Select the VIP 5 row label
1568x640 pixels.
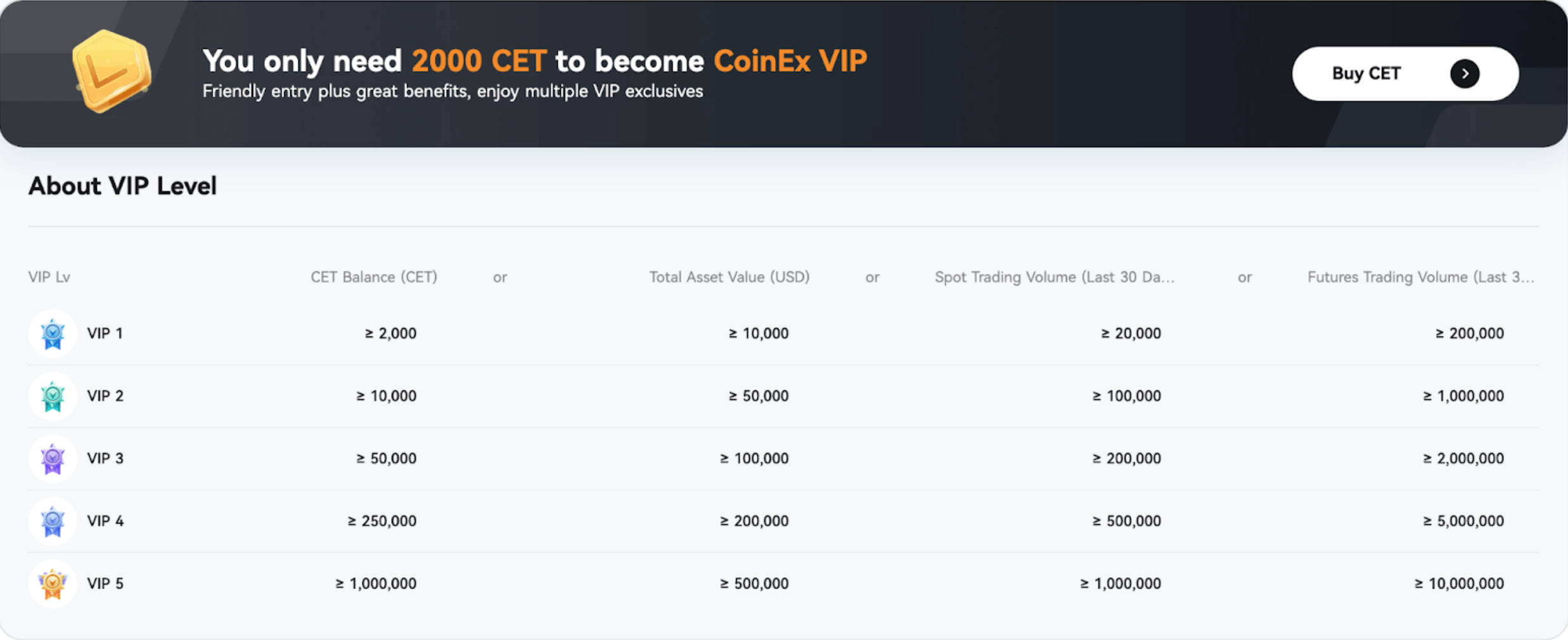[x=105, y=584]
